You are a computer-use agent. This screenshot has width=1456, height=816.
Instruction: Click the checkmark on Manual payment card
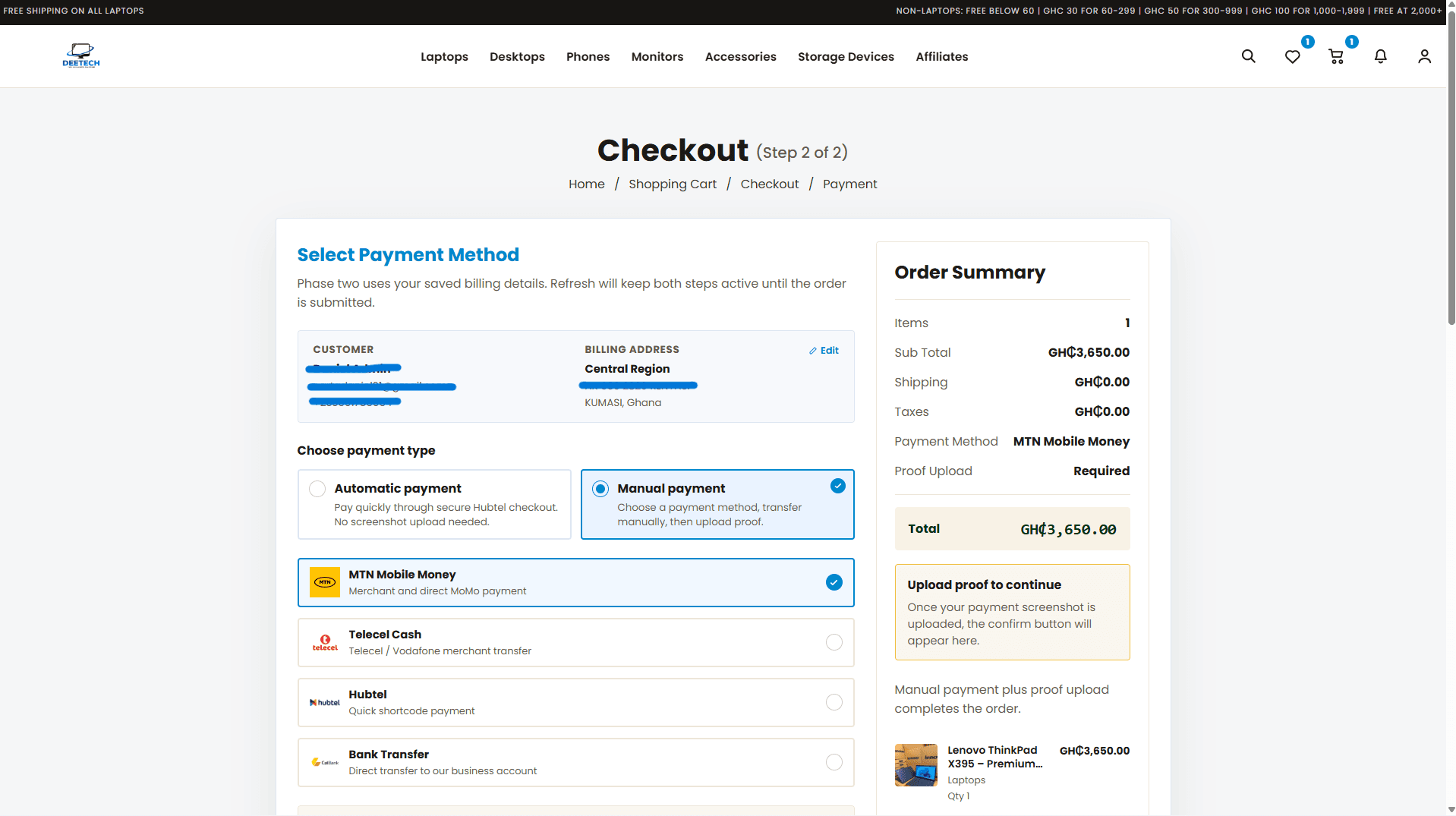click(x=837, y=486)
